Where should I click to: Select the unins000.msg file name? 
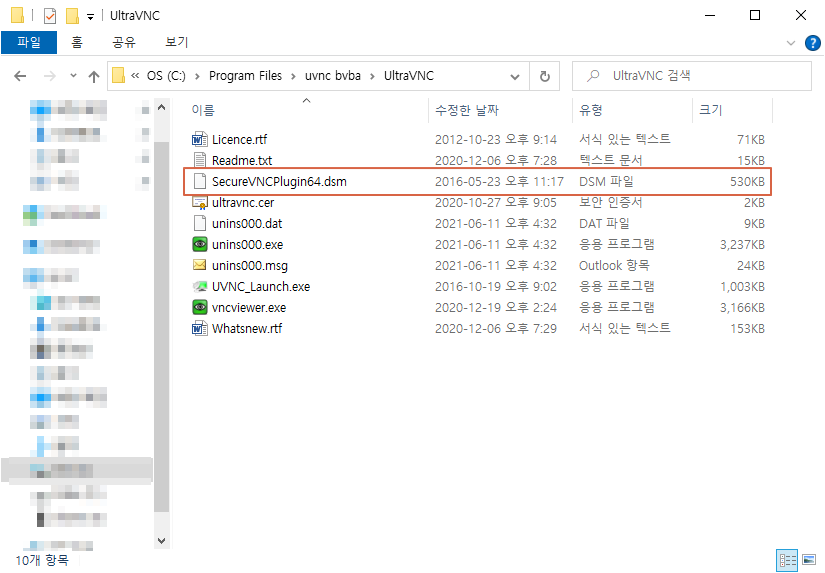[250, 266]
